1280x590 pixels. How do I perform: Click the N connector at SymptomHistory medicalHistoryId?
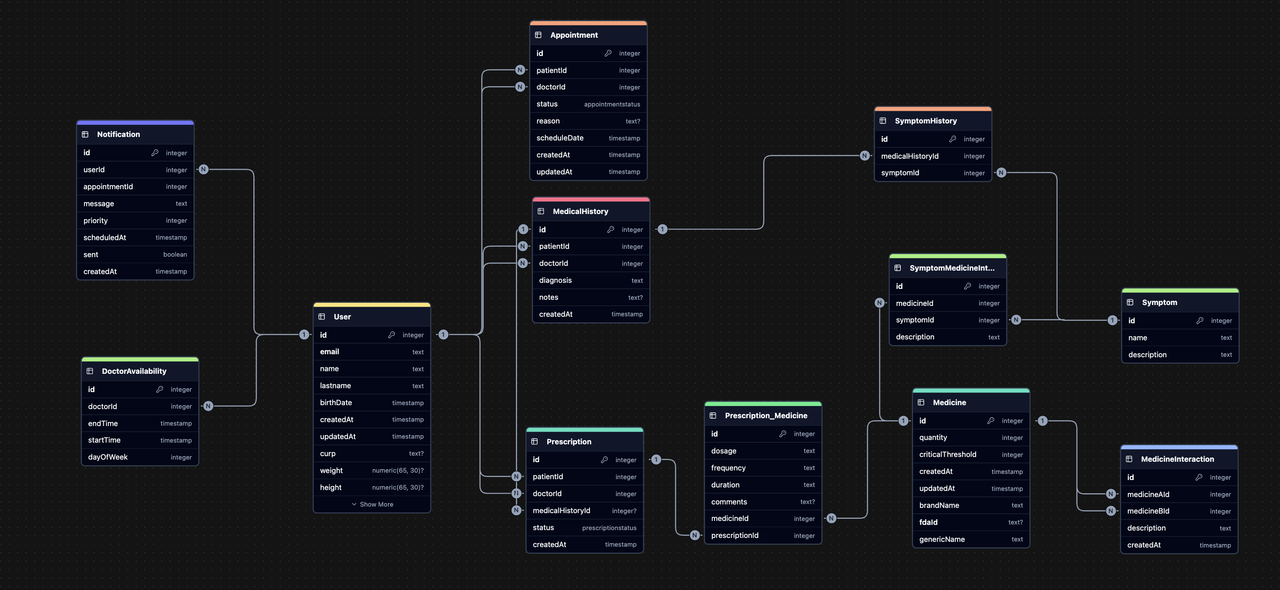[864, 156]
